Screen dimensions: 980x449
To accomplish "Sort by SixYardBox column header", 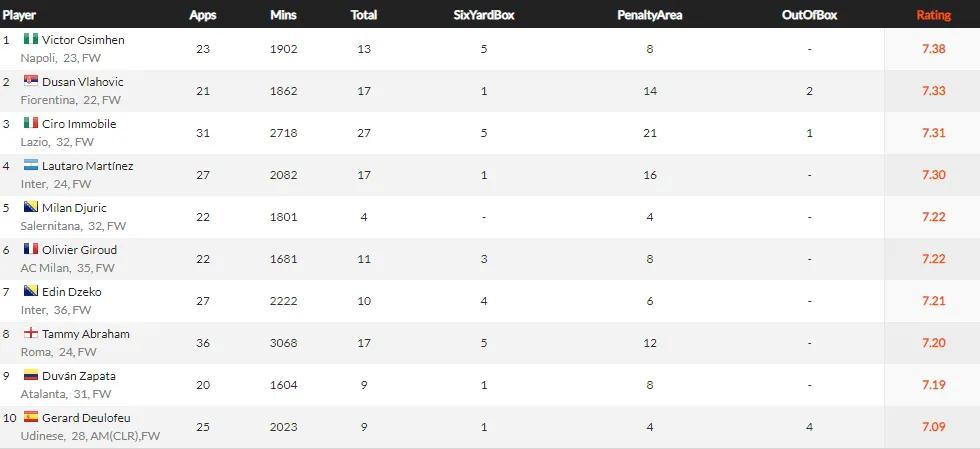I will click(x=483, y=15).
